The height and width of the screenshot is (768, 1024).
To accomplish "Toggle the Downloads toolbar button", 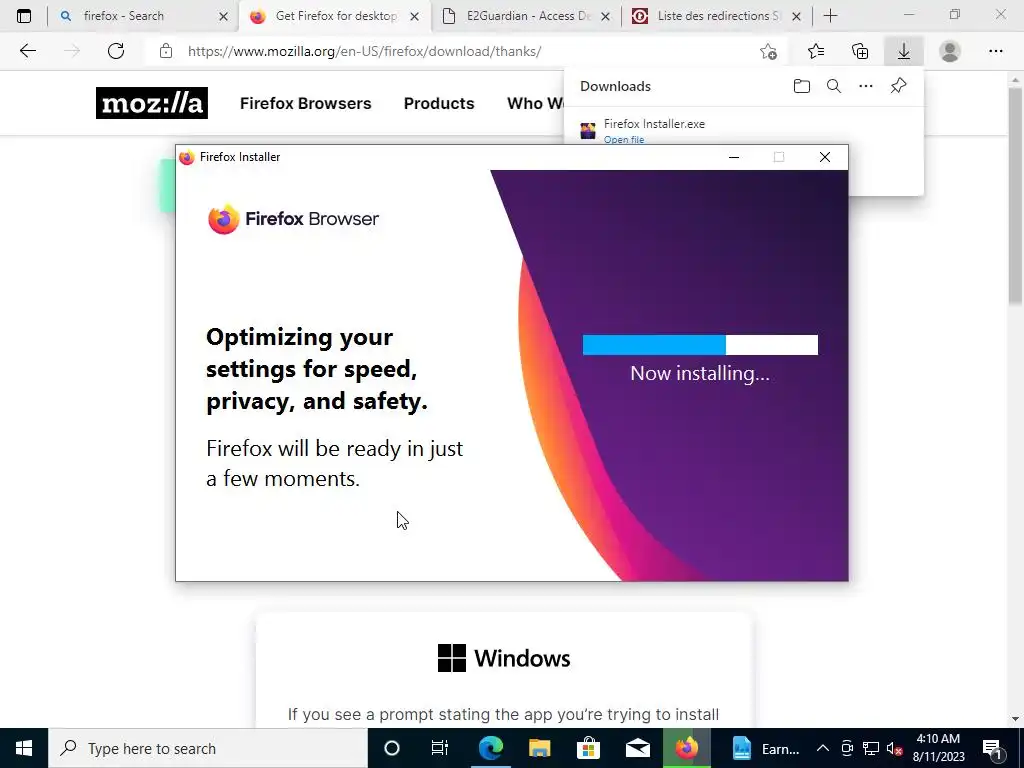I will click(x=904, y=51).
